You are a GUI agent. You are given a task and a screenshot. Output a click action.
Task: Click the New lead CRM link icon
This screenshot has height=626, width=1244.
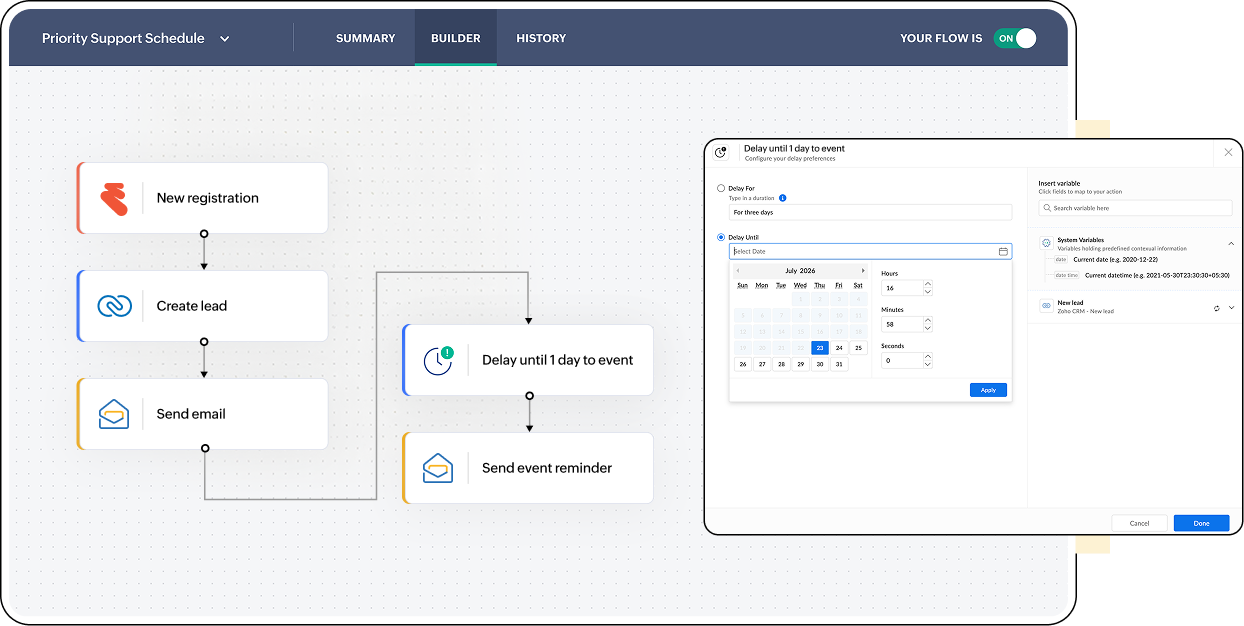pyautogui.click(x=1046, y=307)
